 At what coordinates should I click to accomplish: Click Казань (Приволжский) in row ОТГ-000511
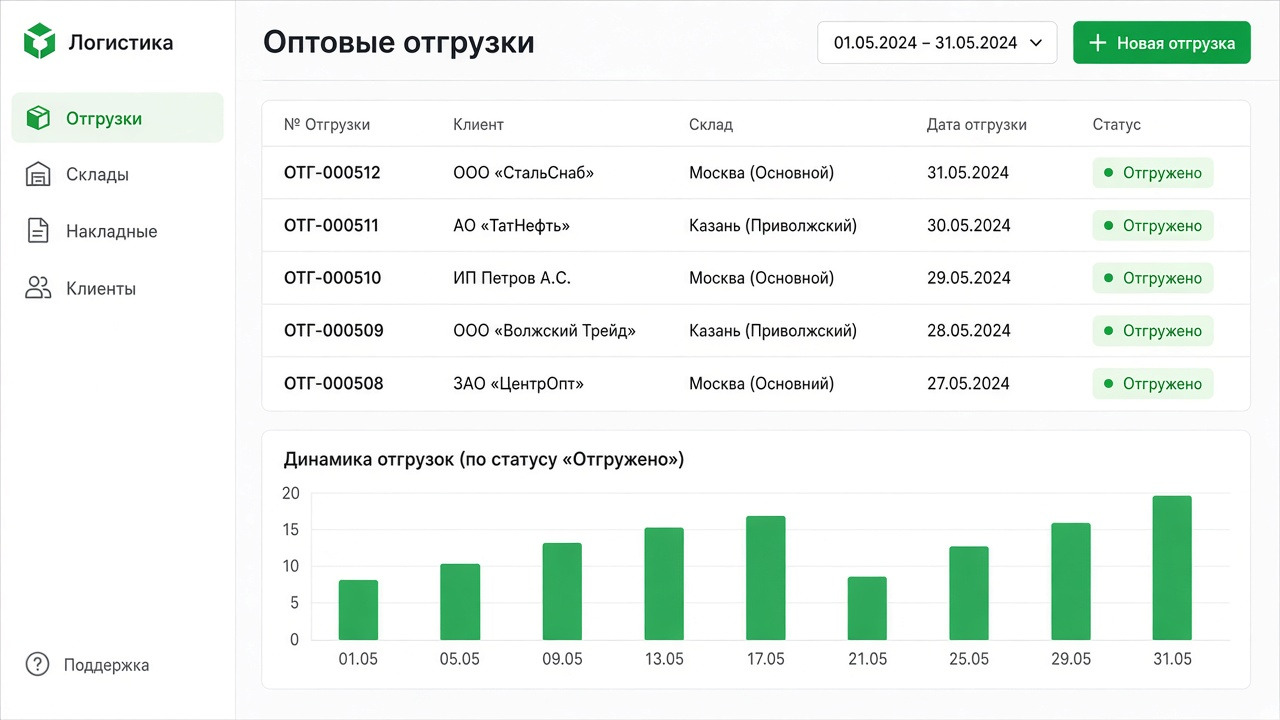(x=773, y=226)
